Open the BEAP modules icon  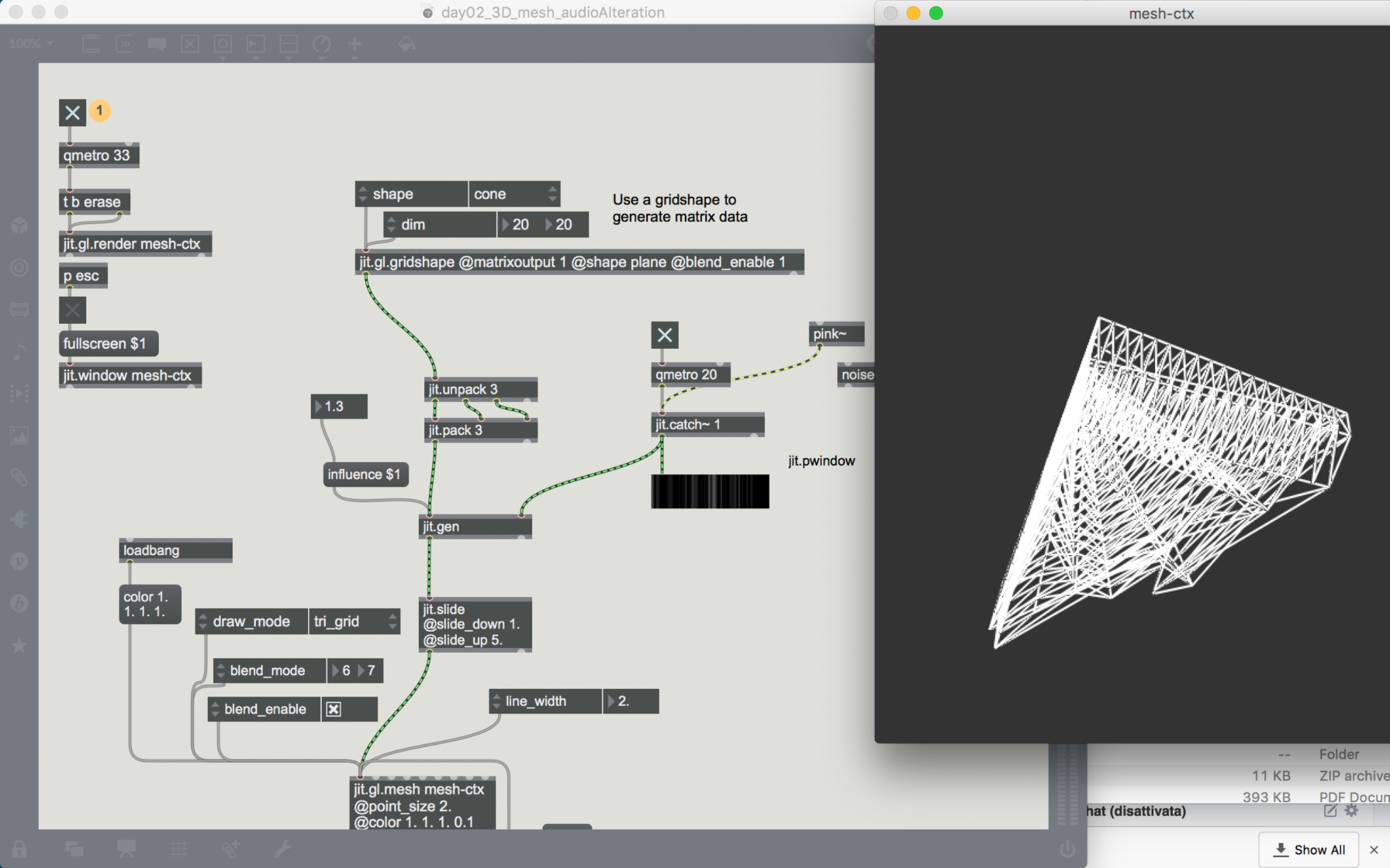[x=19, y=603]
